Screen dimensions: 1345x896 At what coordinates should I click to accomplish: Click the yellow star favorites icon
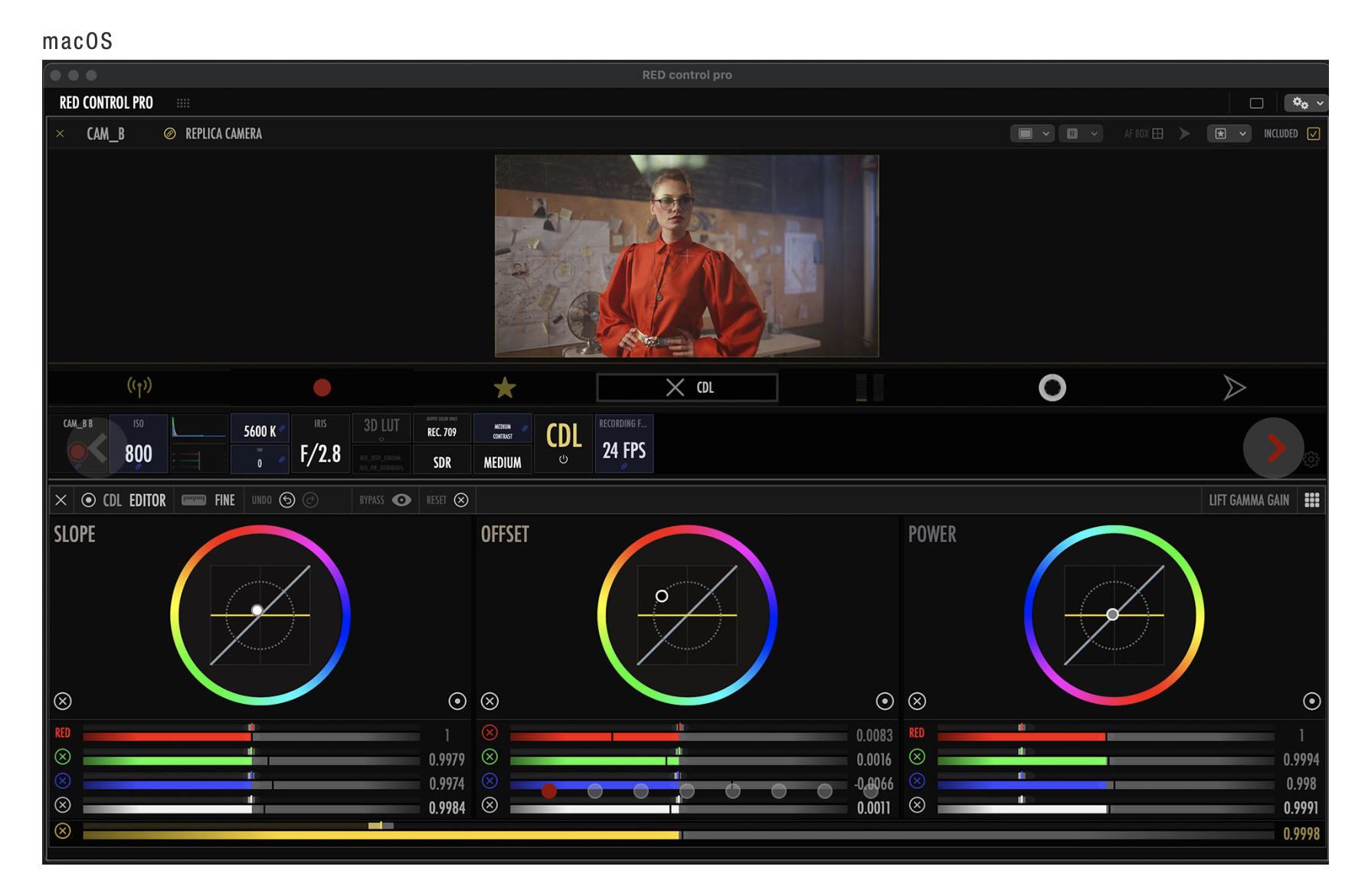click(x=504, y=388)
